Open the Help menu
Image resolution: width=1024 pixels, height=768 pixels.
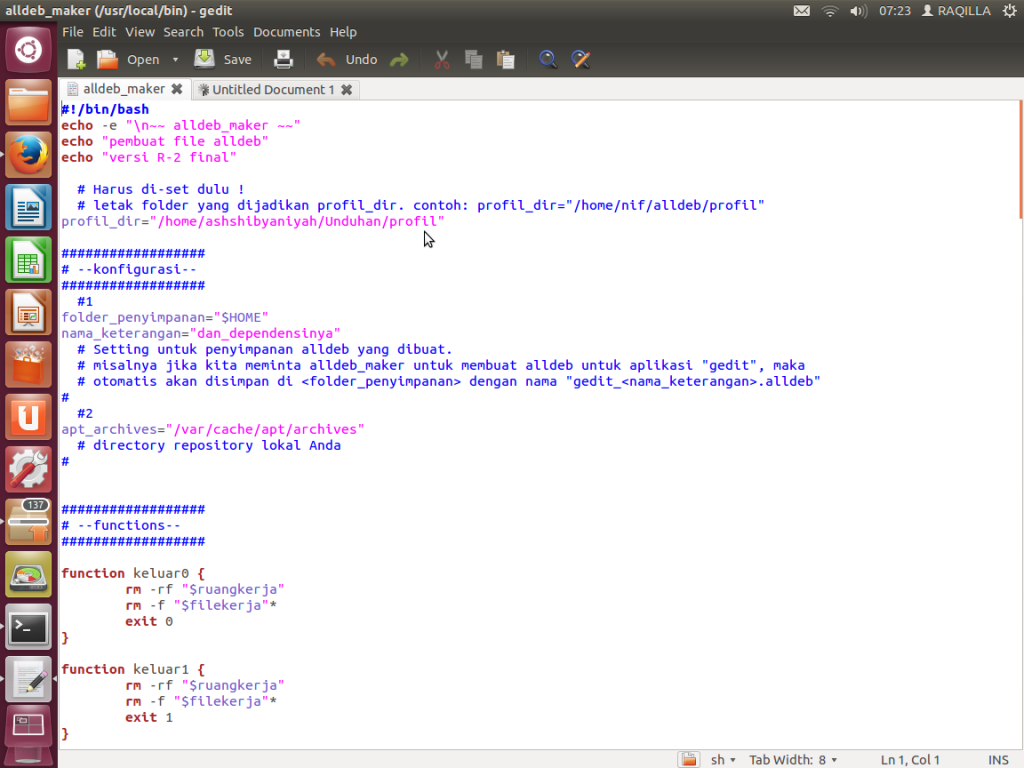[x=343, y=32]
